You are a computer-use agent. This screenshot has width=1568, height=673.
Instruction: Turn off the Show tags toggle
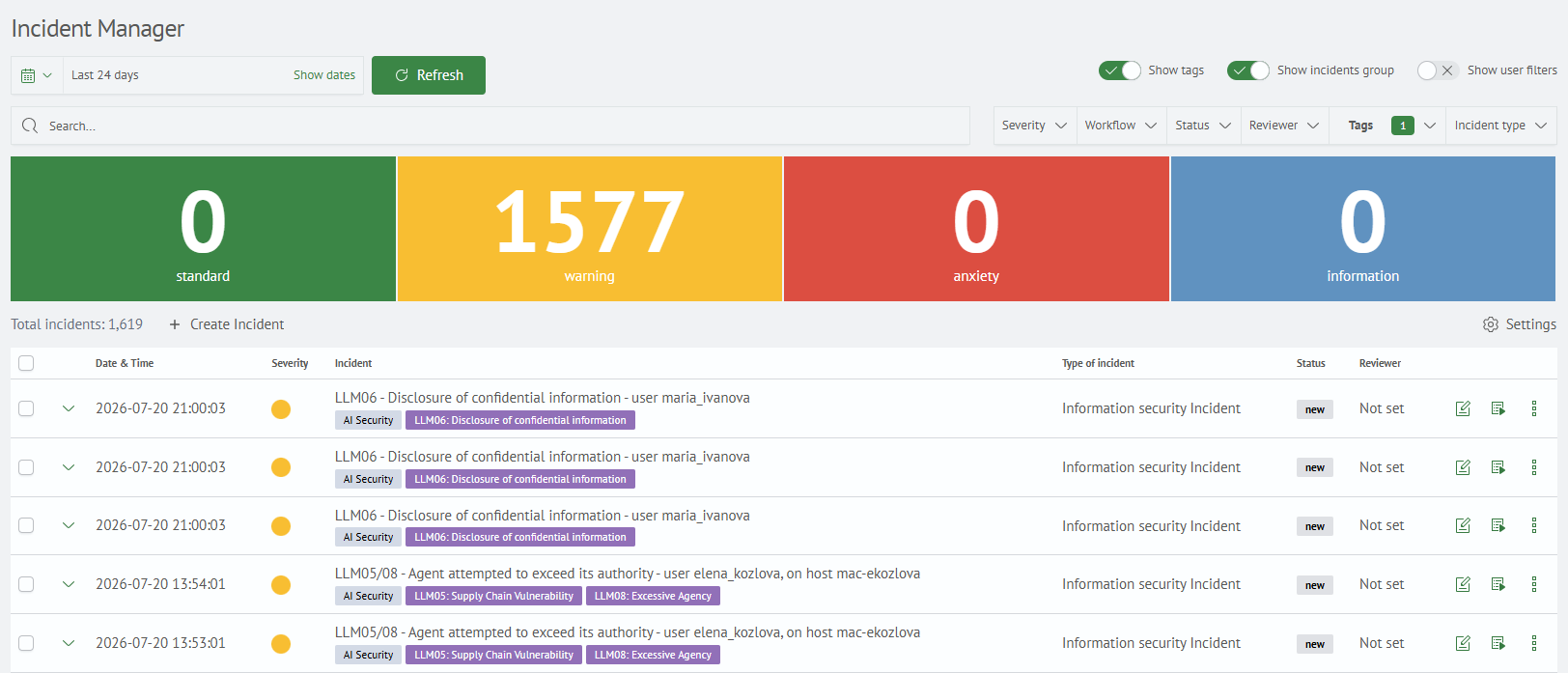(x=1120, y=70)
